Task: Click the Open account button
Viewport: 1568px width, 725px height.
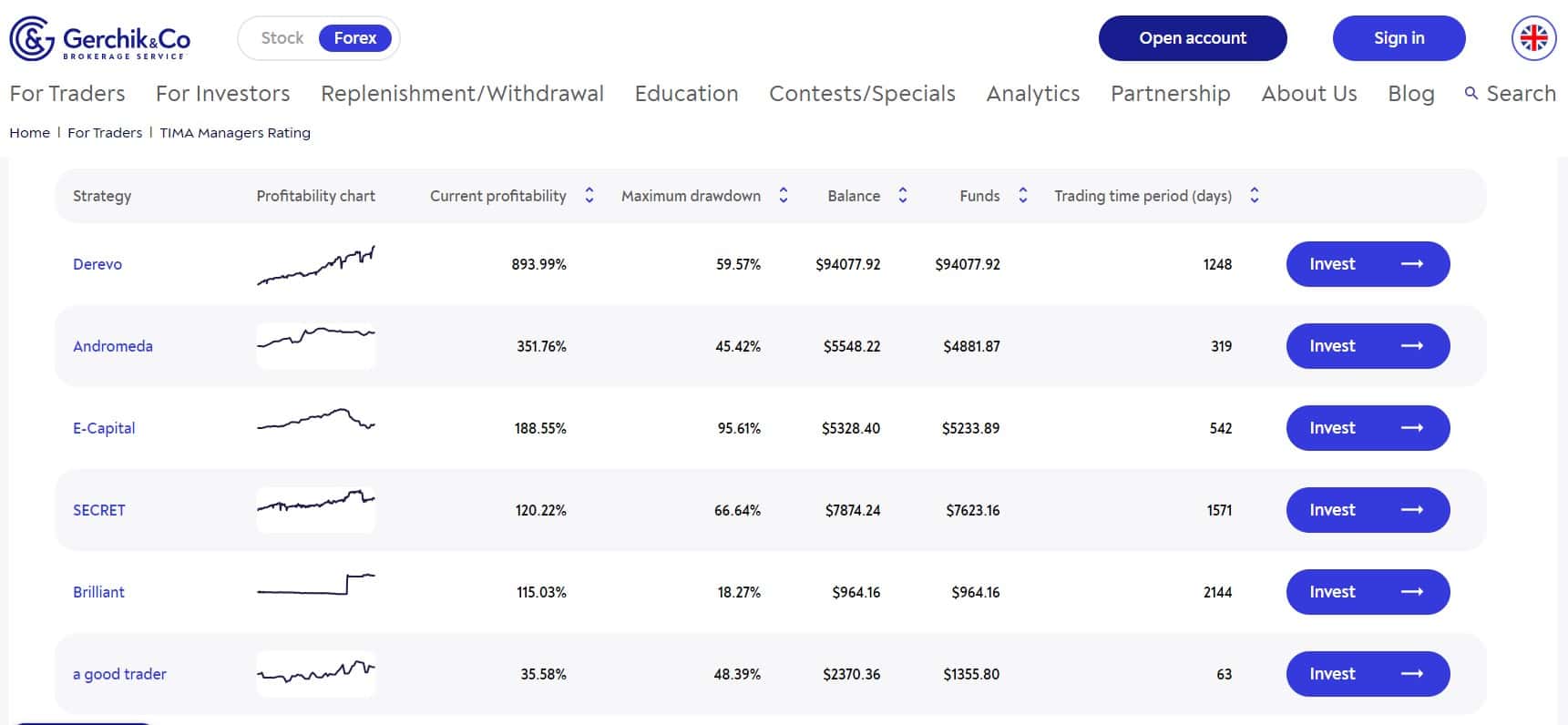Action: (1193, 38)
